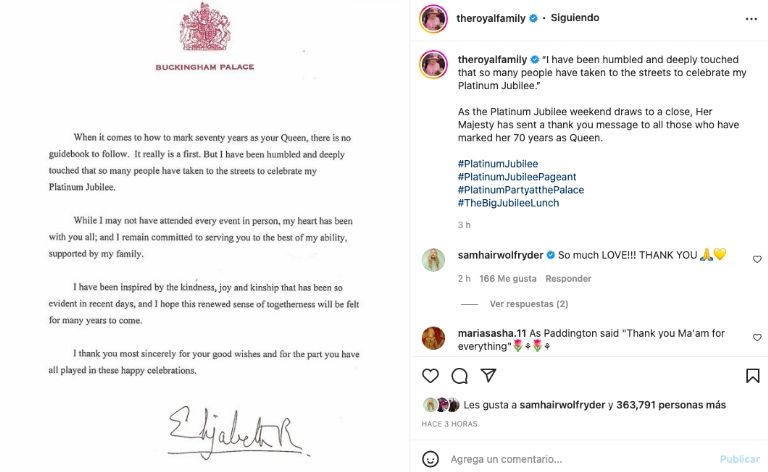
Task: Reply to samhairwolfryder with "Responder"
Action: click(568, 279)
